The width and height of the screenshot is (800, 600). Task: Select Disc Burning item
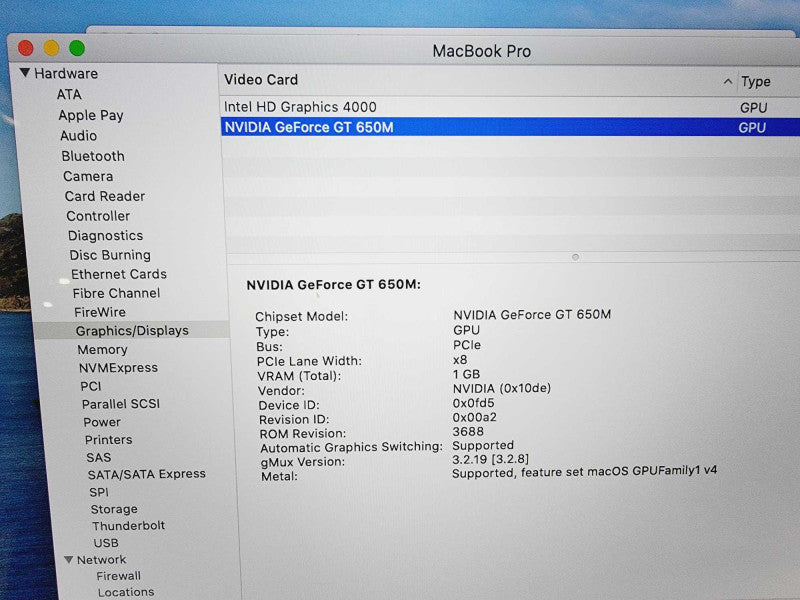pyautogui.click(x=110, y=255)
